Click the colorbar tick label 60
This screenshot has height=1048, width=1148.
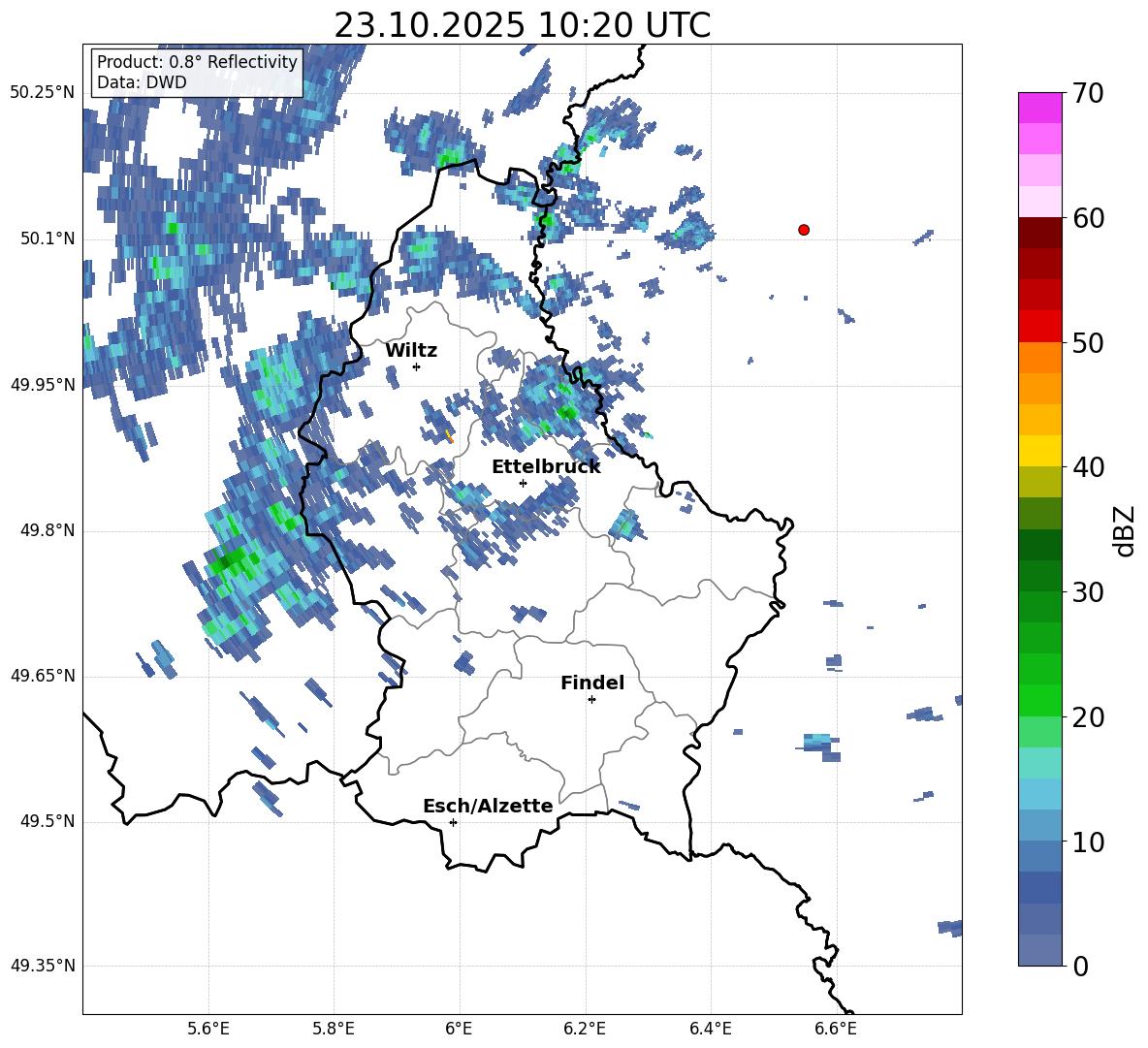(1088, 218)
